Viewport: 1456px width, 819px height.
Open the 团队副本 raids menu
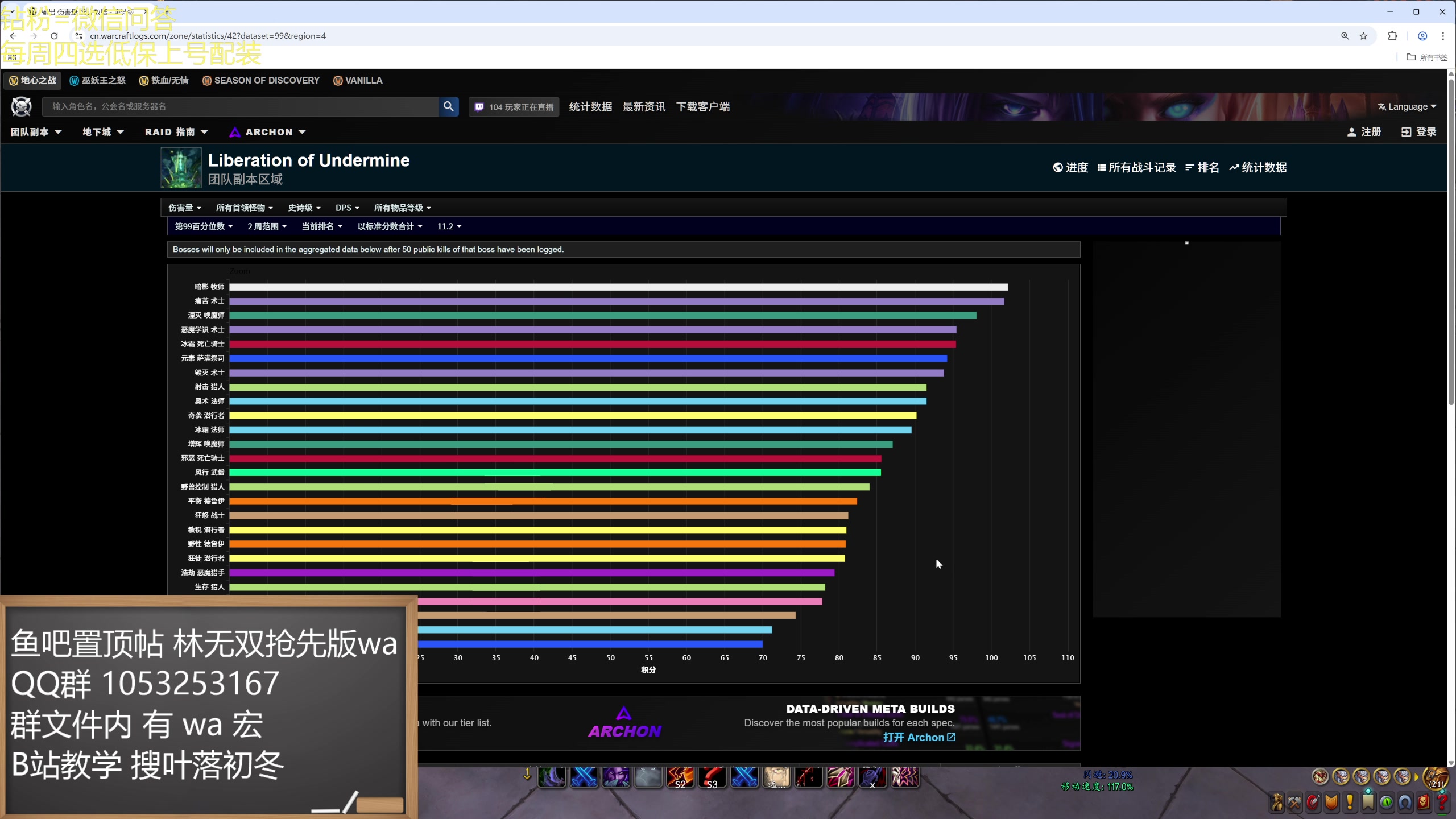click(x=36, y=132)
